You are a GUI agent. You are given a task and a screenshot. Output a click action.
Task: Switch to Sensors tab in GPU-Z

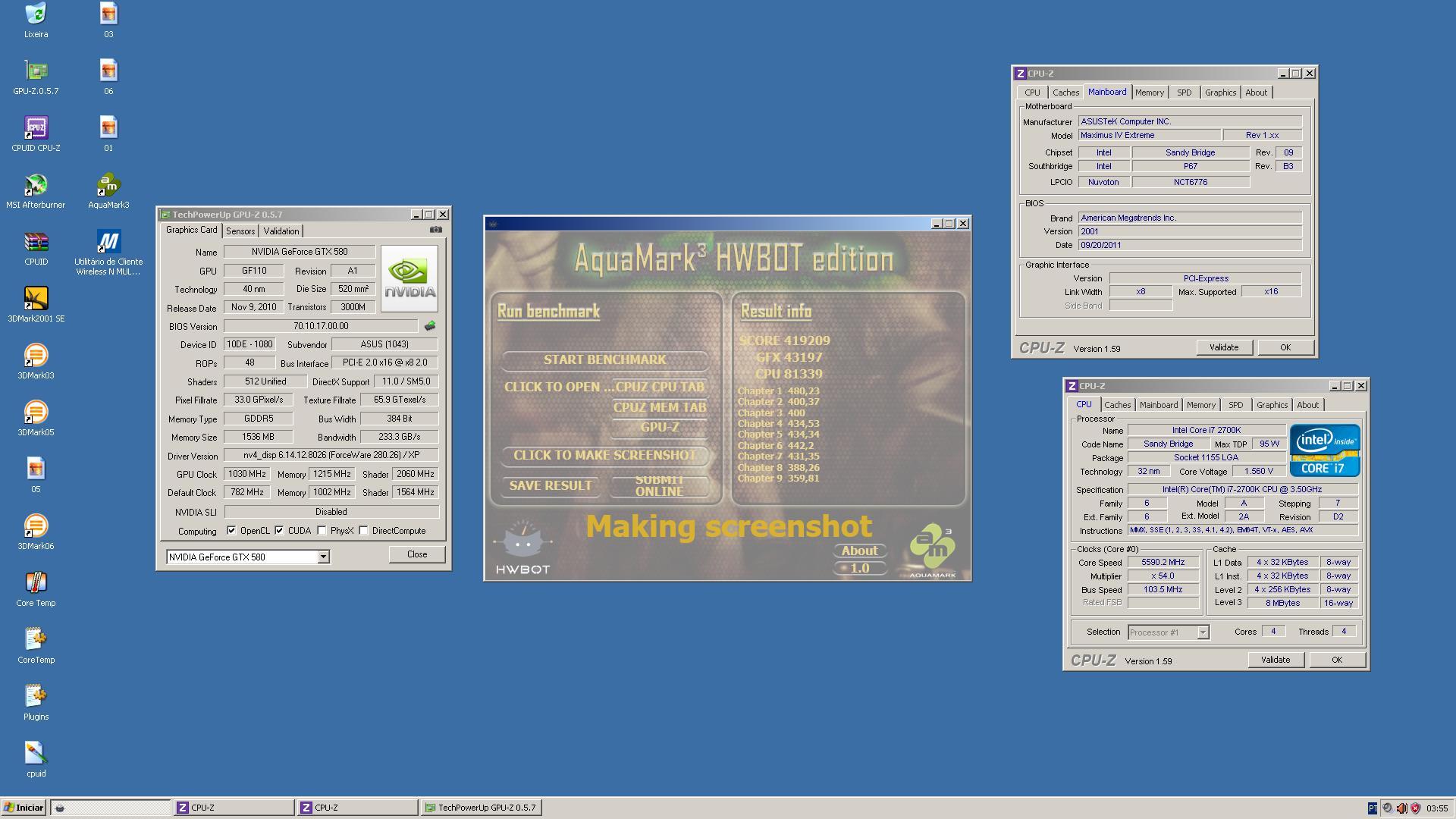pos(240,231)
